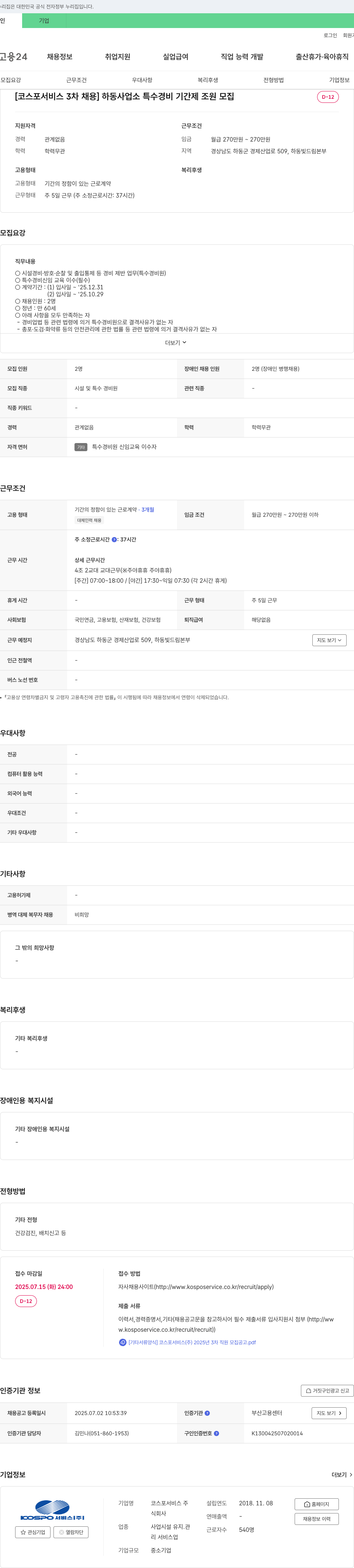The height and width of the screenshot is (1568, 354).
Task: Open info icon beside 인증기관 label
Action: click(207, 1413)
